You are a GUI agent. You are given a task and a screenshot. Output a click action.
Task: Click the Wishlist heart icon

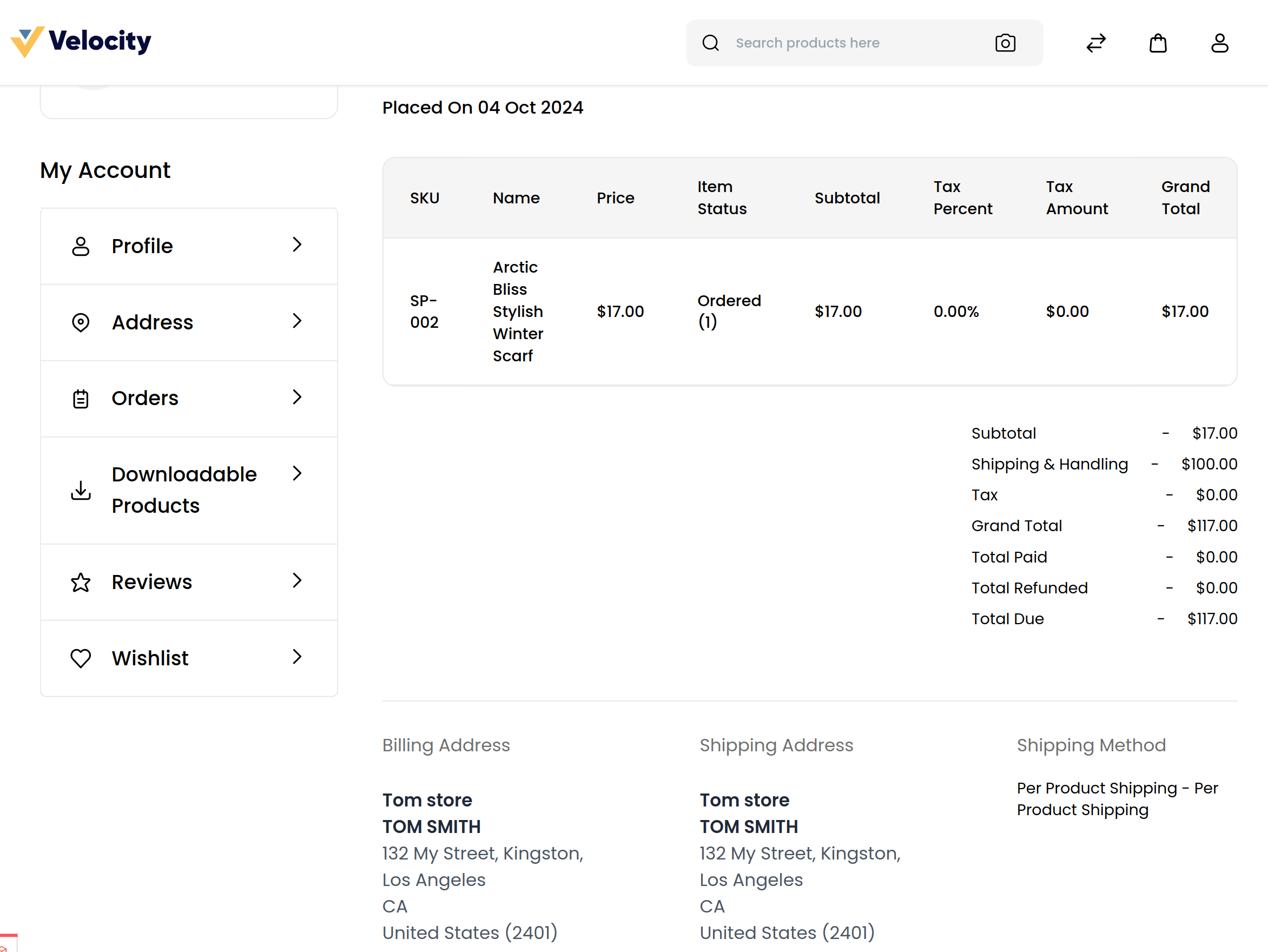(x=81, y=658)
